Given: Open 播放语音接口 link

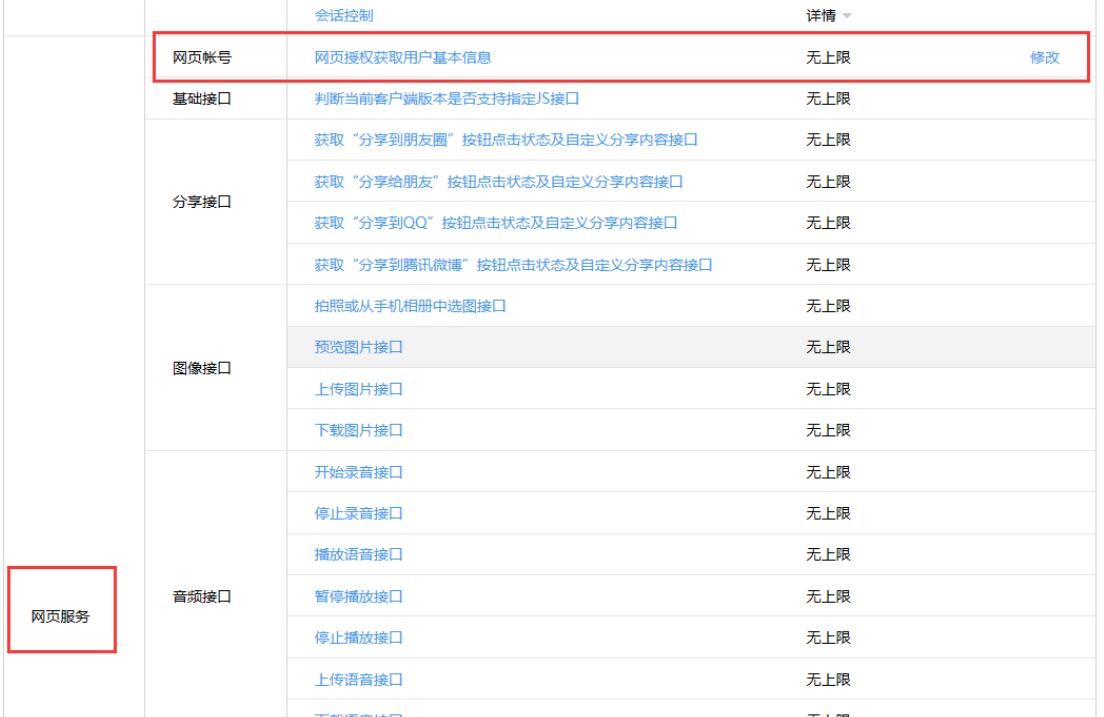Looking at the screenshot, I should [x=358, y=555].
